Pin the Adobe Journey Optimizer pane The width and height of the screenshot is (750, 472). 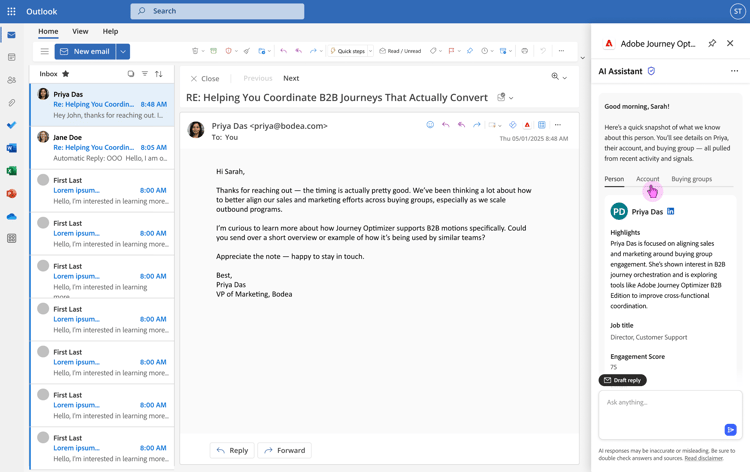coord(712,44)
